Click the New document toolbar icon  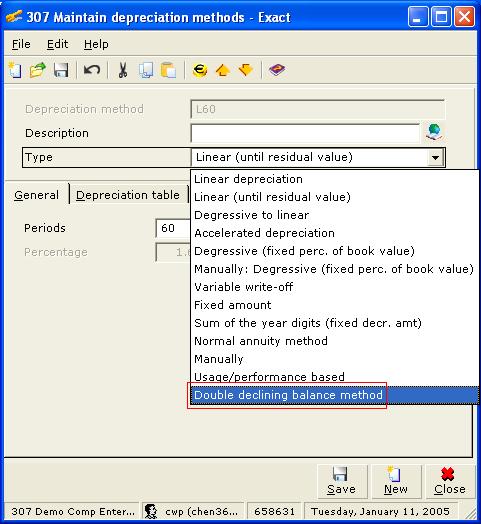click(15, 70)
